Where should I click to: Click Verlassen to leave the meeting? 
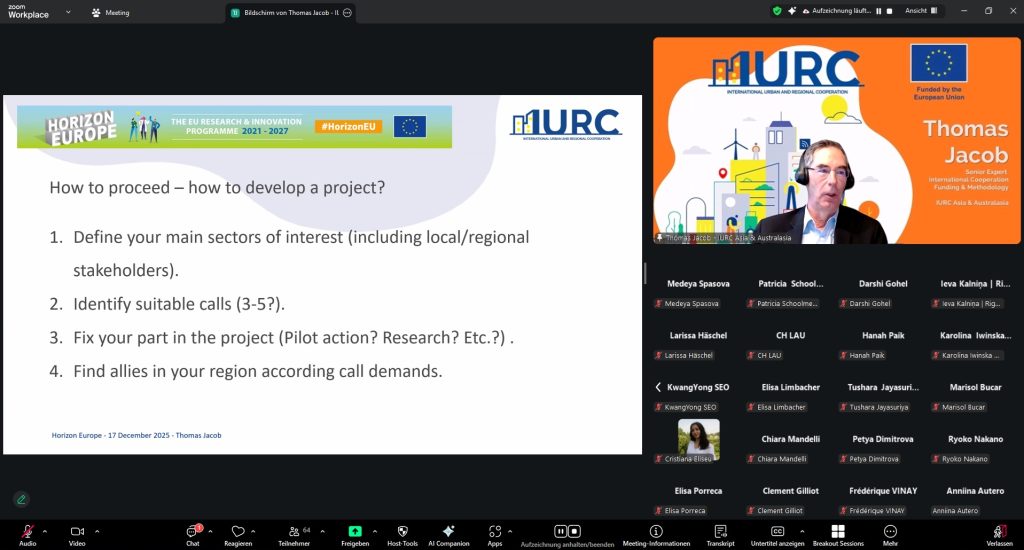pyautogui.click(x=998, y=531)
